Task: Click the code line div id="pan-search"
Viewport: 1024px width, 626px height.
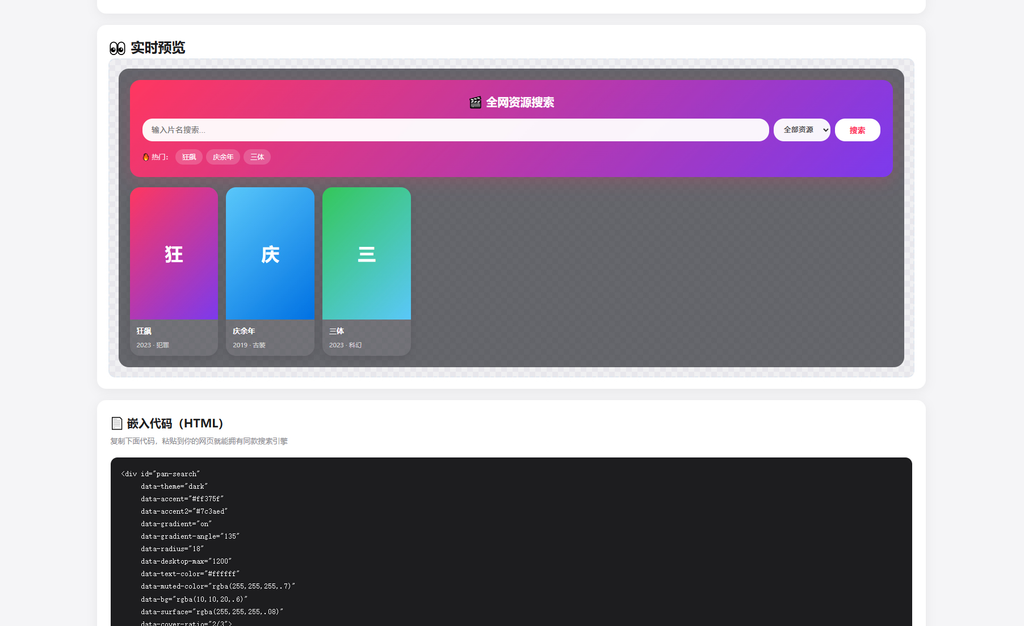Action: 160,474
